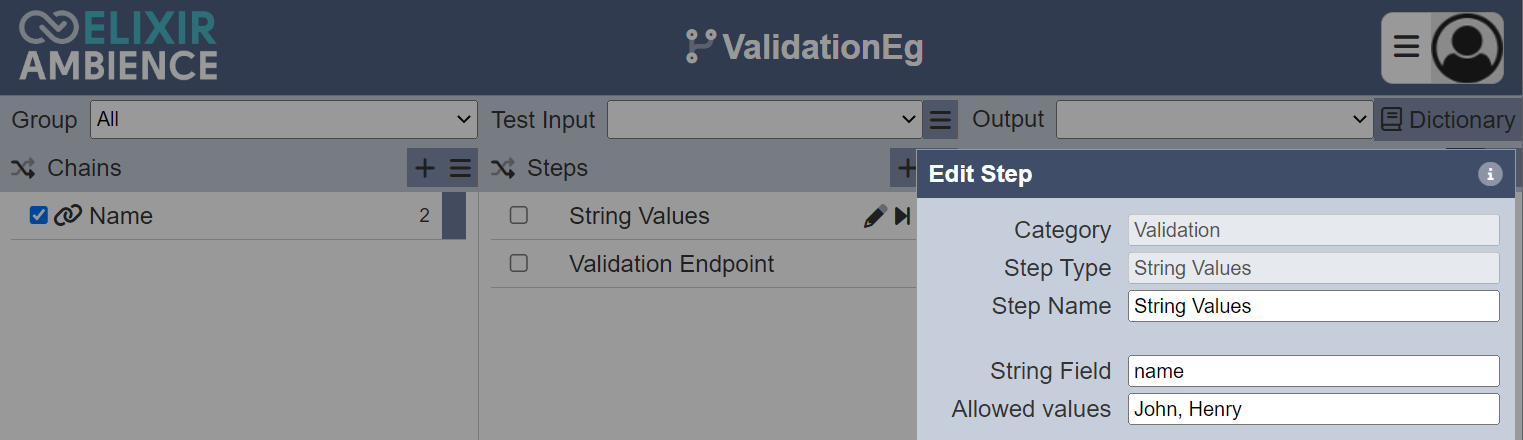Tick the Validation Endpoint step checkbox
This screenshot has height=440, width=1523.
coord(518,263)
